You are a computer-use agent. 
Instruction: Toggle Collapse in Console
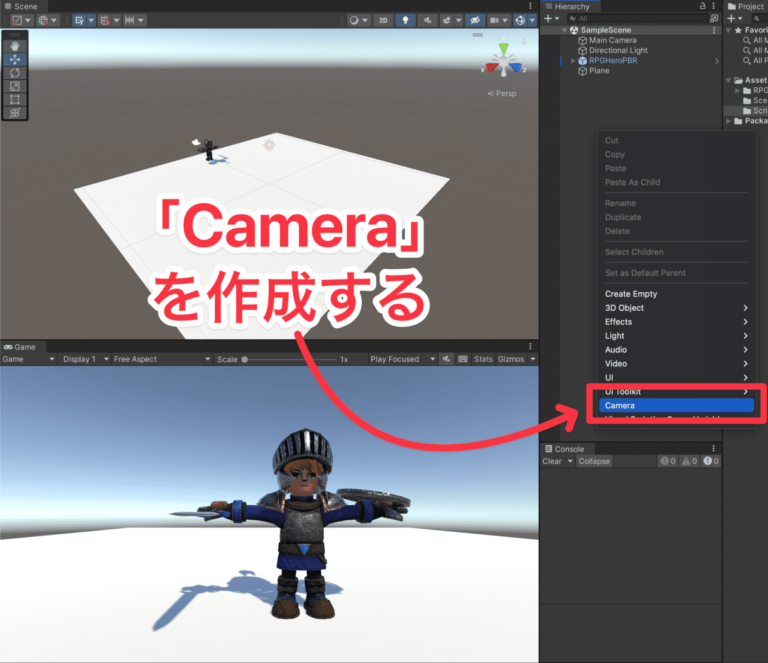point(594,461)
